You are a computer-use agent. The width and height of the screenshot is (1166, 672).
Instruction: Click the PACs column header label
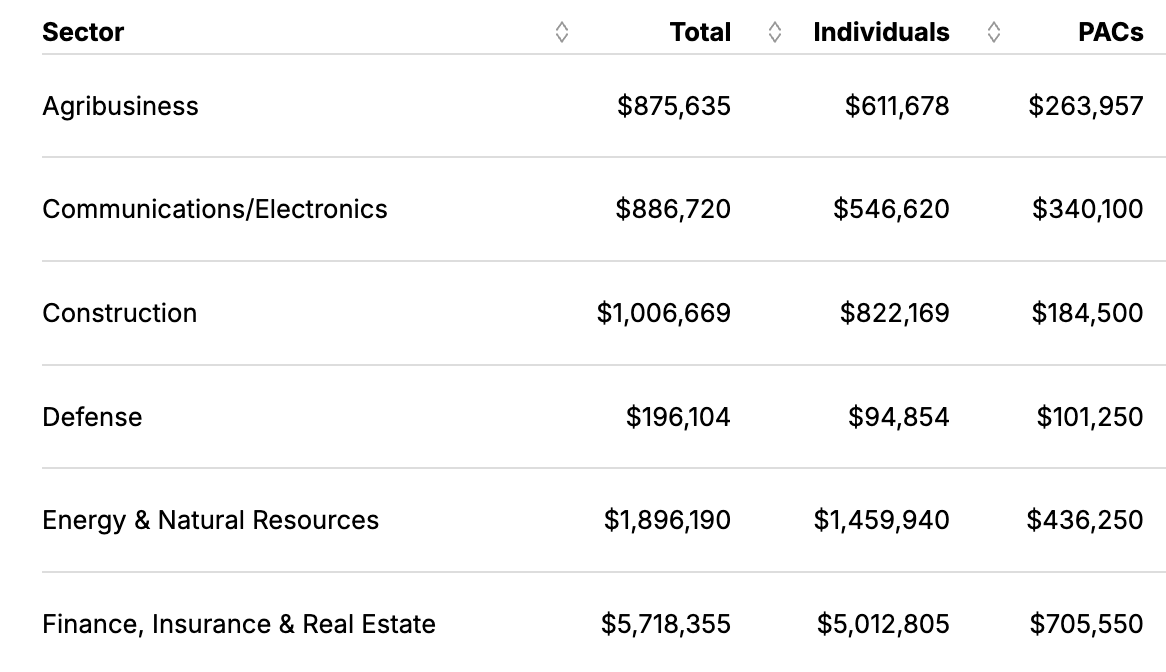tap(1110, 32)
